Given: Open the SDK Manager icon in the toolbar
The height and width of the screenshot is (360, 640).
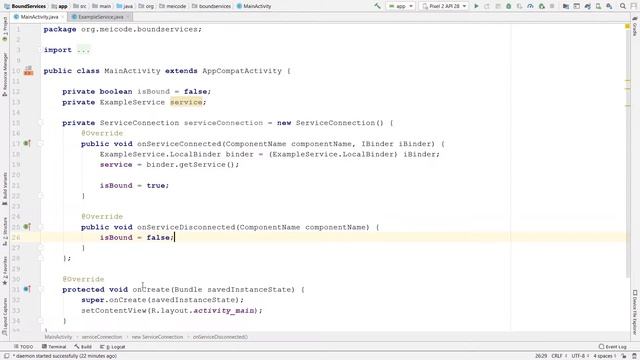Looking at the screenshot, I should click(609, 6).
